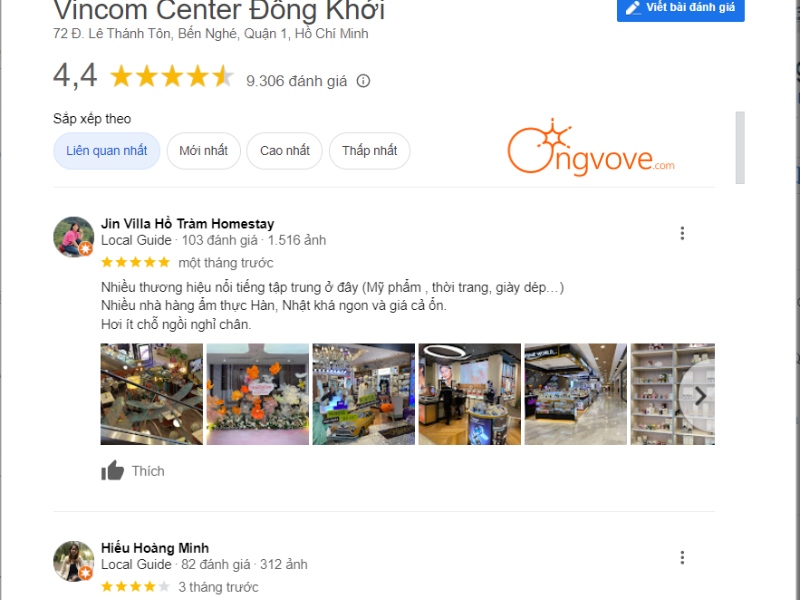Sort reviews by Cao nhất

285,151
